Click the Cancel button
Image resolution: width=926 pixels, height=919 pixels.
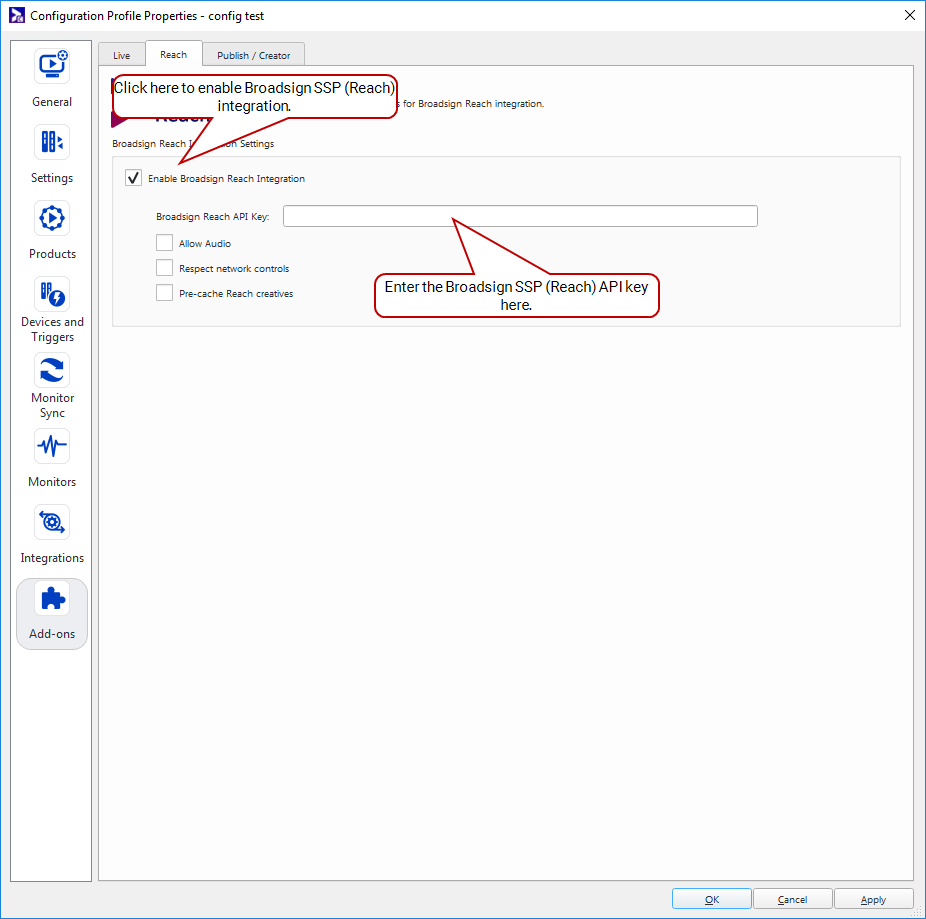[793, 899]
